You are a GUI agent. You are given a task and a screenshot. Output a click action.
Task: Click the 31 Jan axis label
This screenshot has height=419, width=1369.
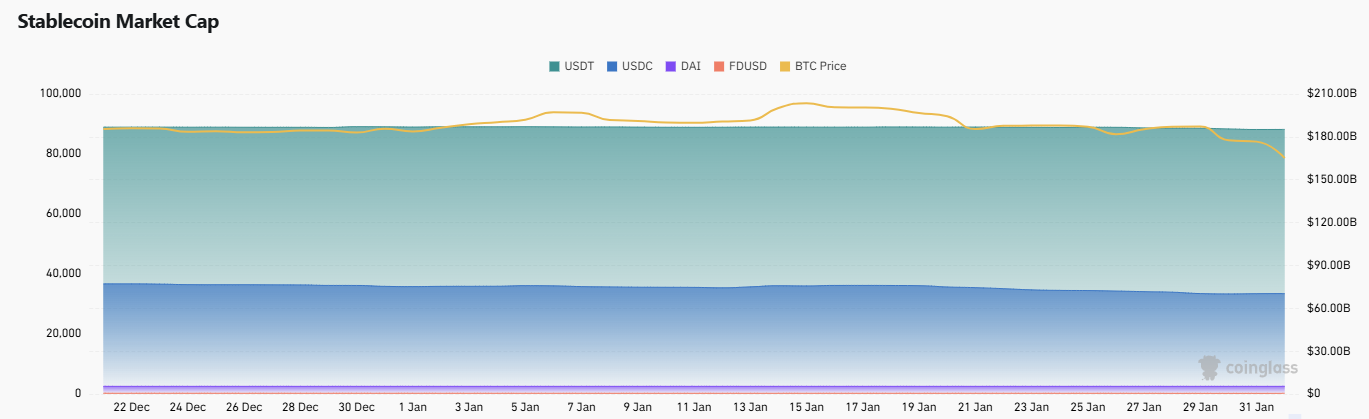pos(1256,408)
